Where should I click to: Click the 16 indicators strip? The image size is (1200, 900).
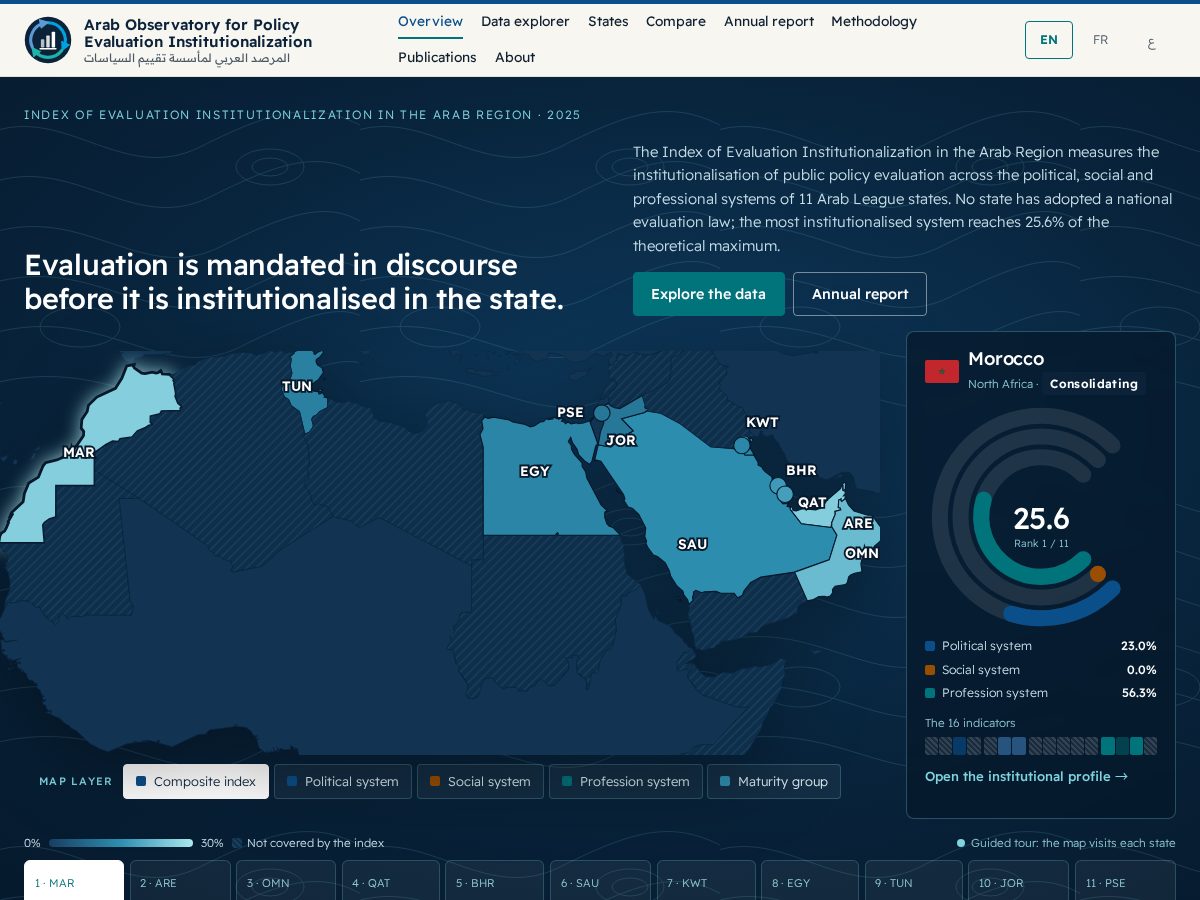[1041, 746]
